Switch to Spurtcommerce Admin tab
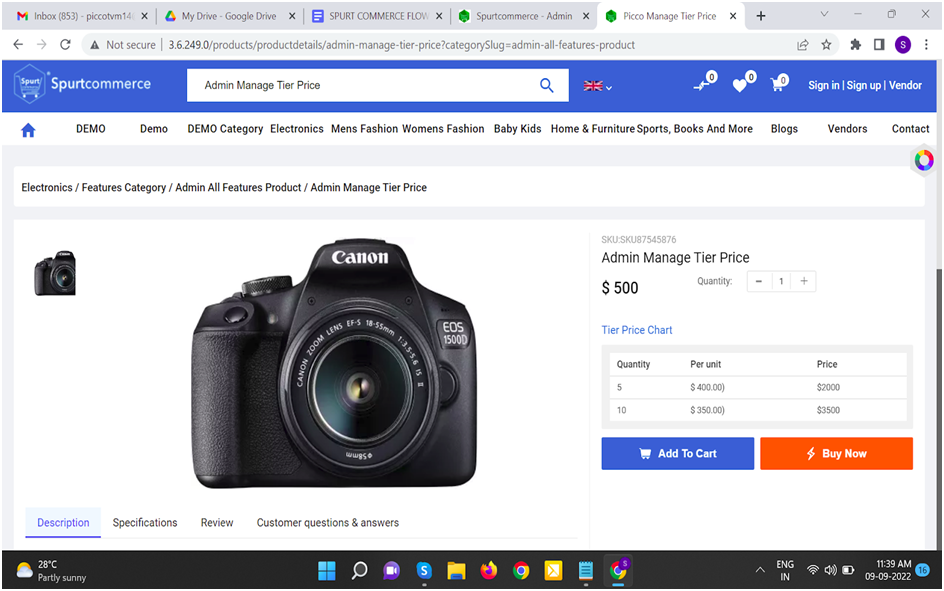The width and height of the screenshot is (944, 591). click(x=524, y=16)
